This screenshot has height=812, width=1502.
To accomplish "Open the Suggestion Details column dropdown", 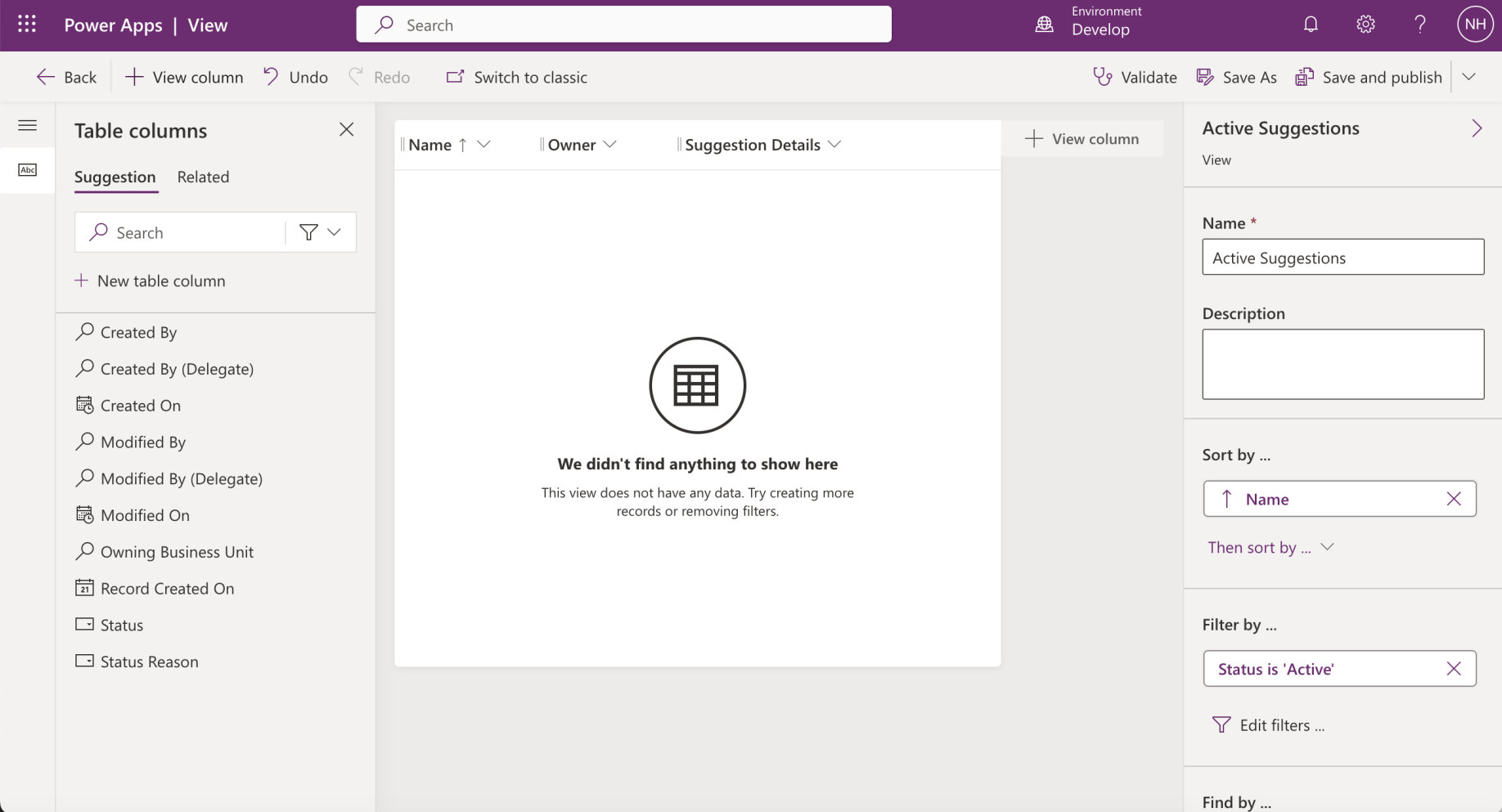I will [834, 145].
